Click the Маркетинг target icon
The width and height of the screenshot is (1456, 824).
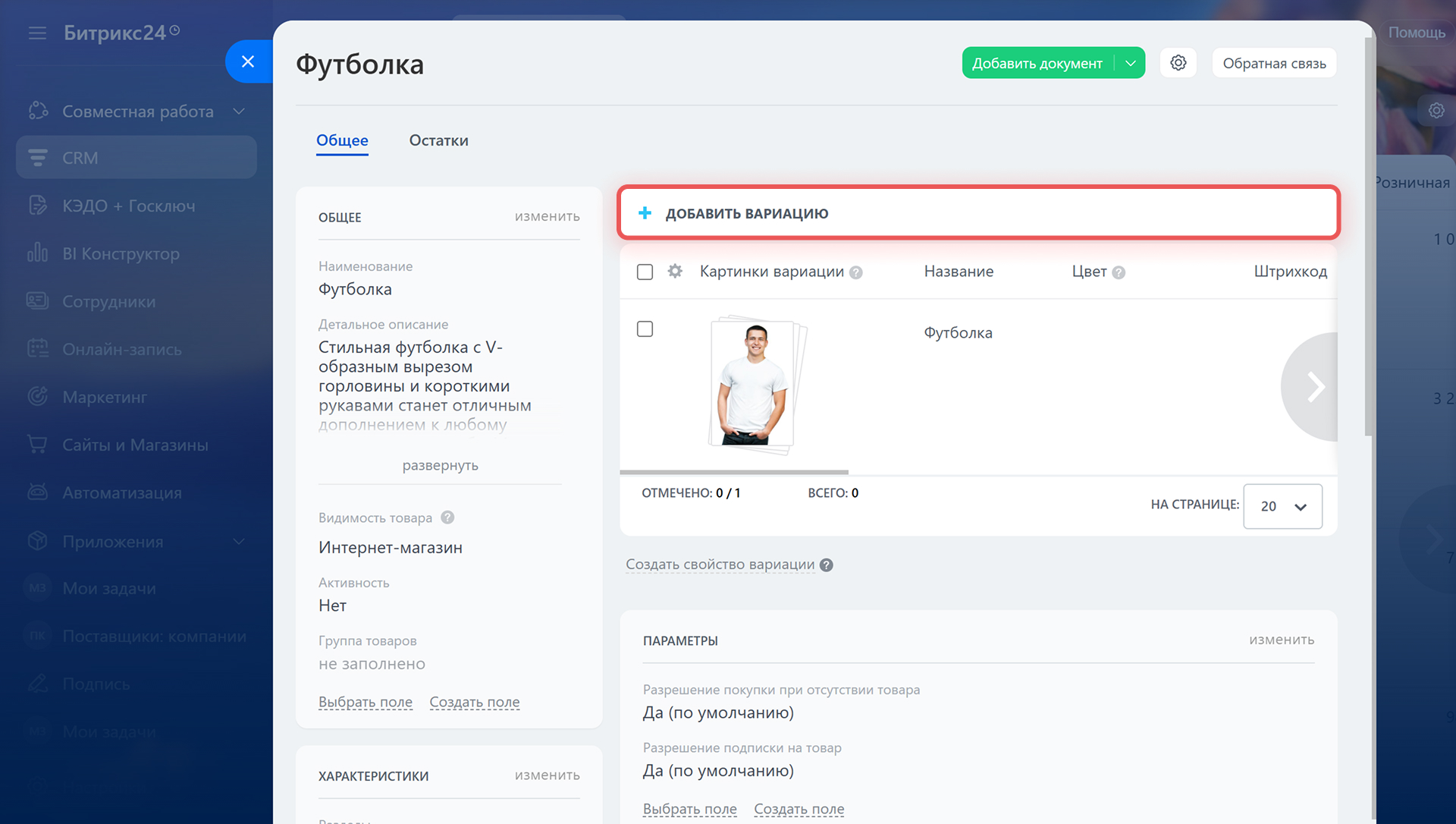(38, 397)
